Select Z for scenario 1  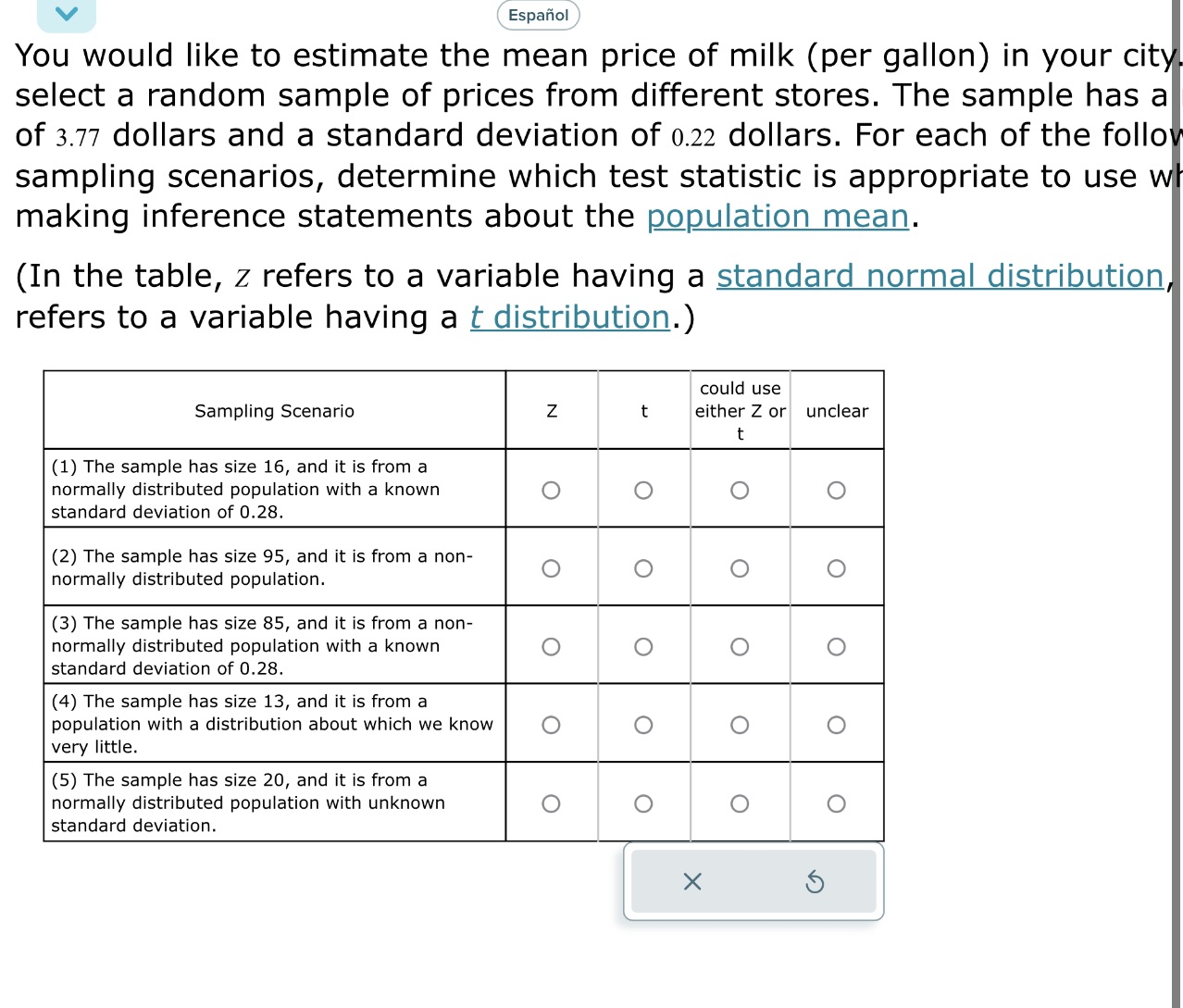551,490
